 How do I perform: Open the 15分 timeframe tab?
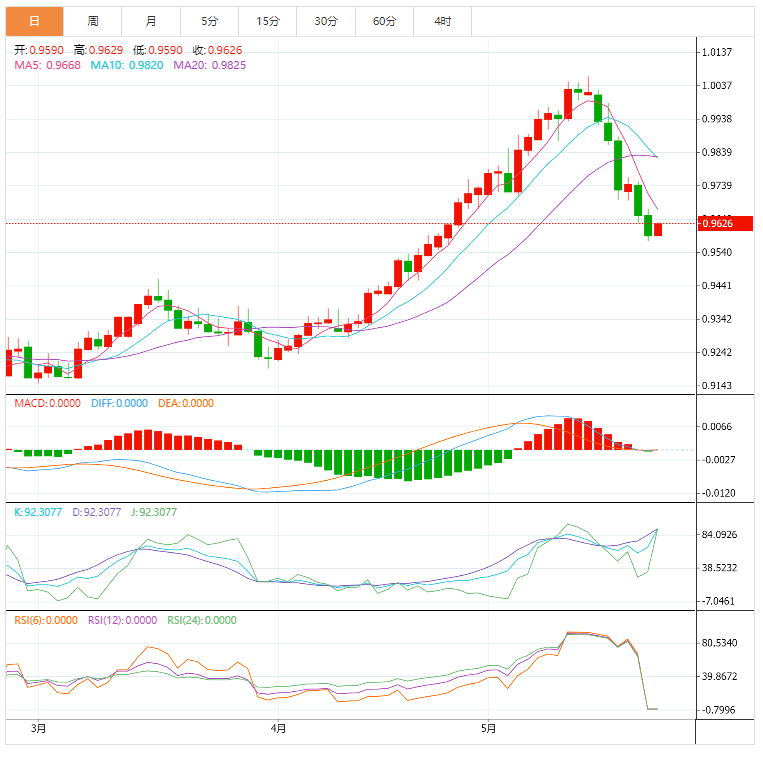[268, 21]
